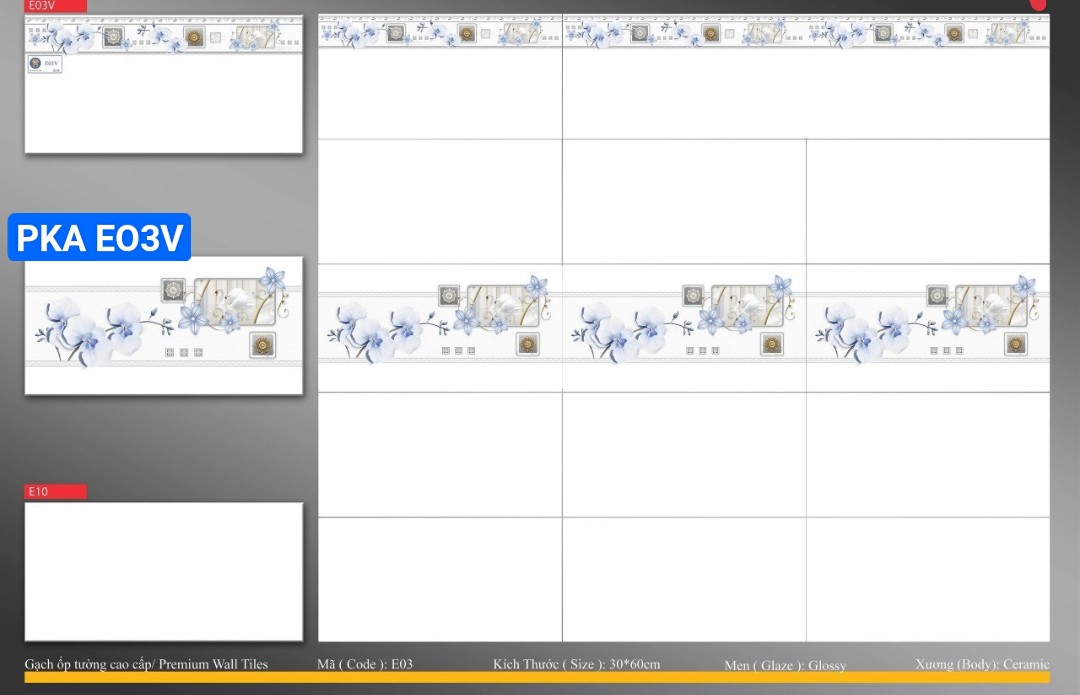Click the left floral tile on the wall
The image size is (1080, 695).
coord(439,327)
